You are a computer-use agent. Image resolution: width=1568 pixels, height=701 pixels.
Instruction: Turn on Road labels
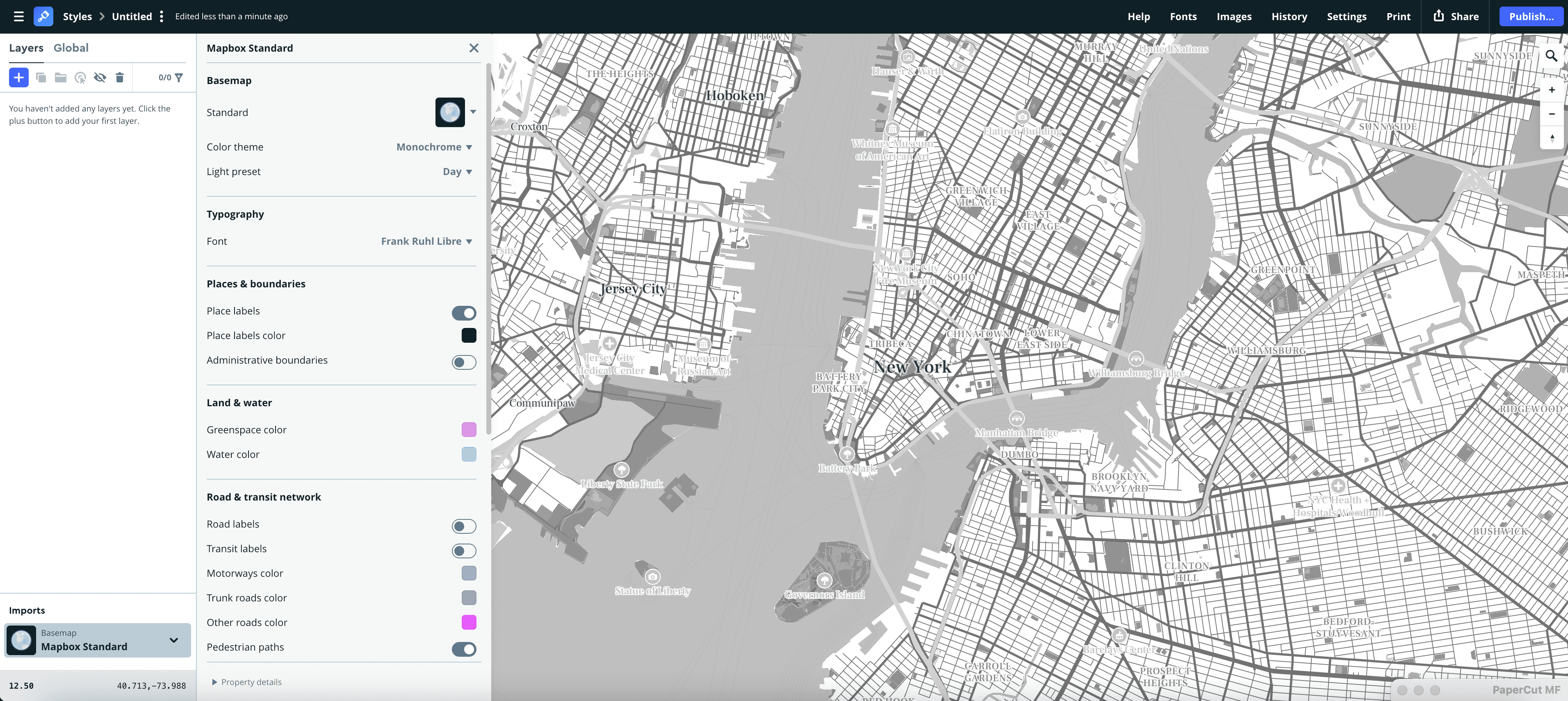pos(464,526)
